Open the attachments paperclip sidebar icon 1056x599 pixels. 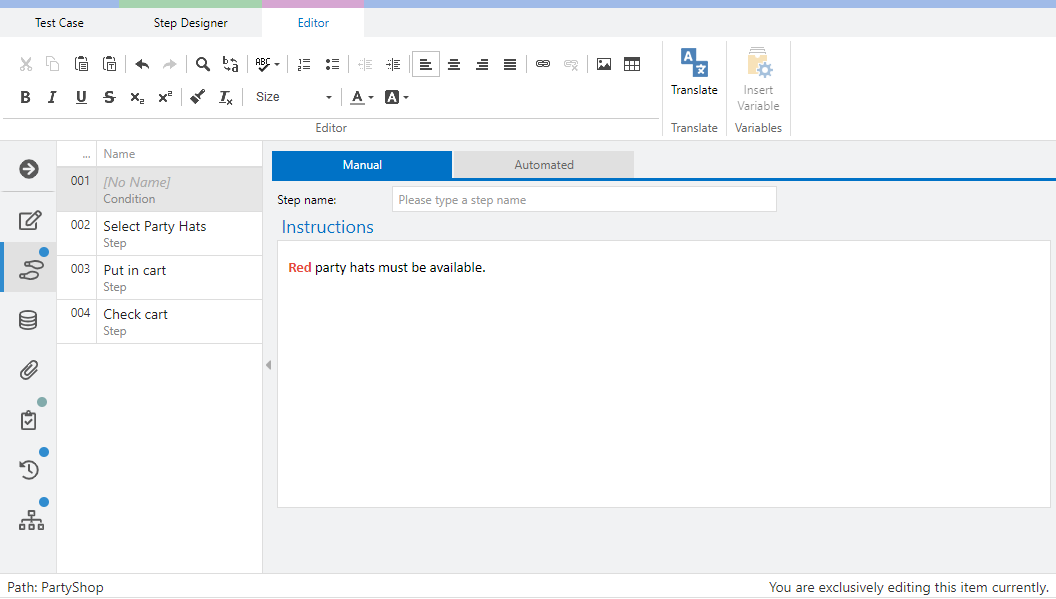point(29,371)
